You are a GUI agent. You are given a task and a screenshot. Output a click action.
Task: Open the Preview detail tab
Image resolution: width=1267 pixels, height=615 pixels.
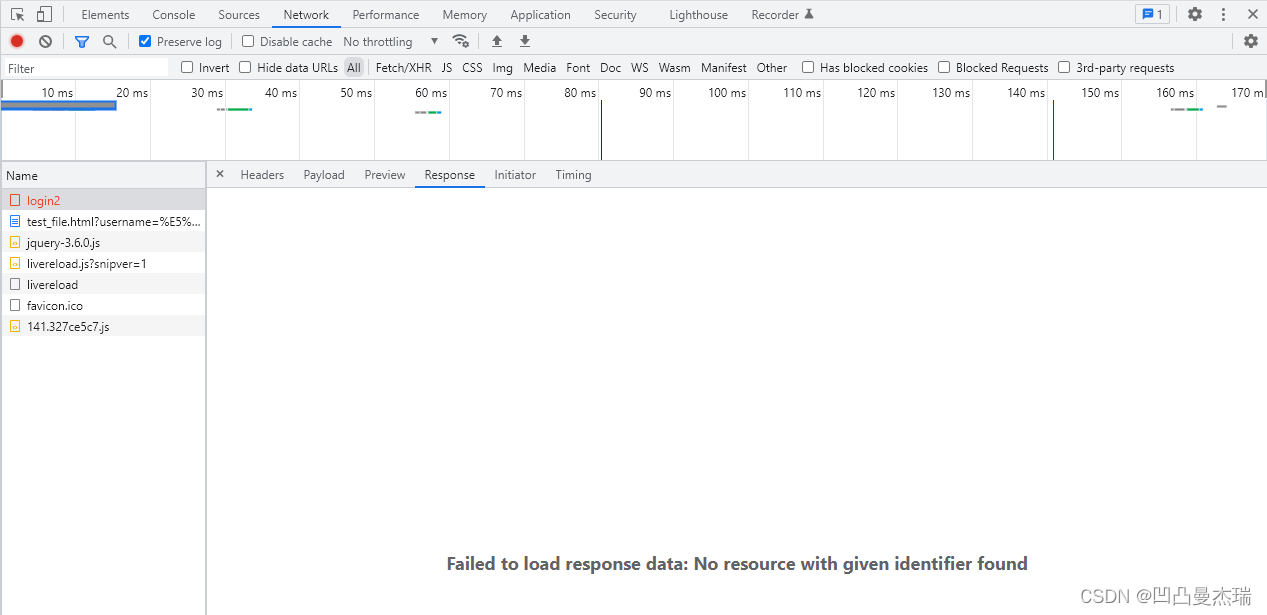click(385, 175)
